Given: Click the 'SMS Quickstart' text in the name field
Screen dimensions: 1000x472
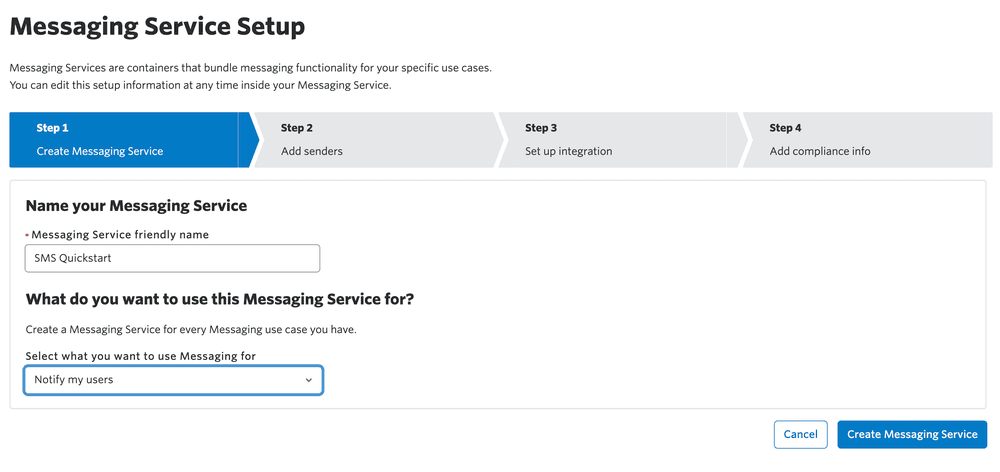Looking at the screenshot, I should point(72,259).
